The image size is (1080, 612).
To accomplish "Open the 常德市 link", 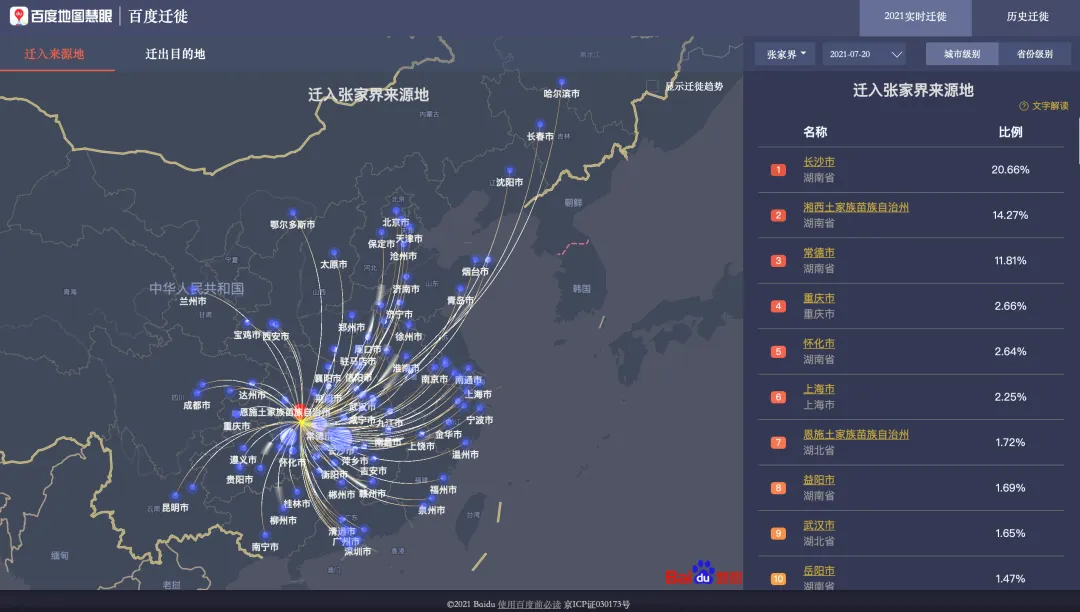I will point(818,253).
